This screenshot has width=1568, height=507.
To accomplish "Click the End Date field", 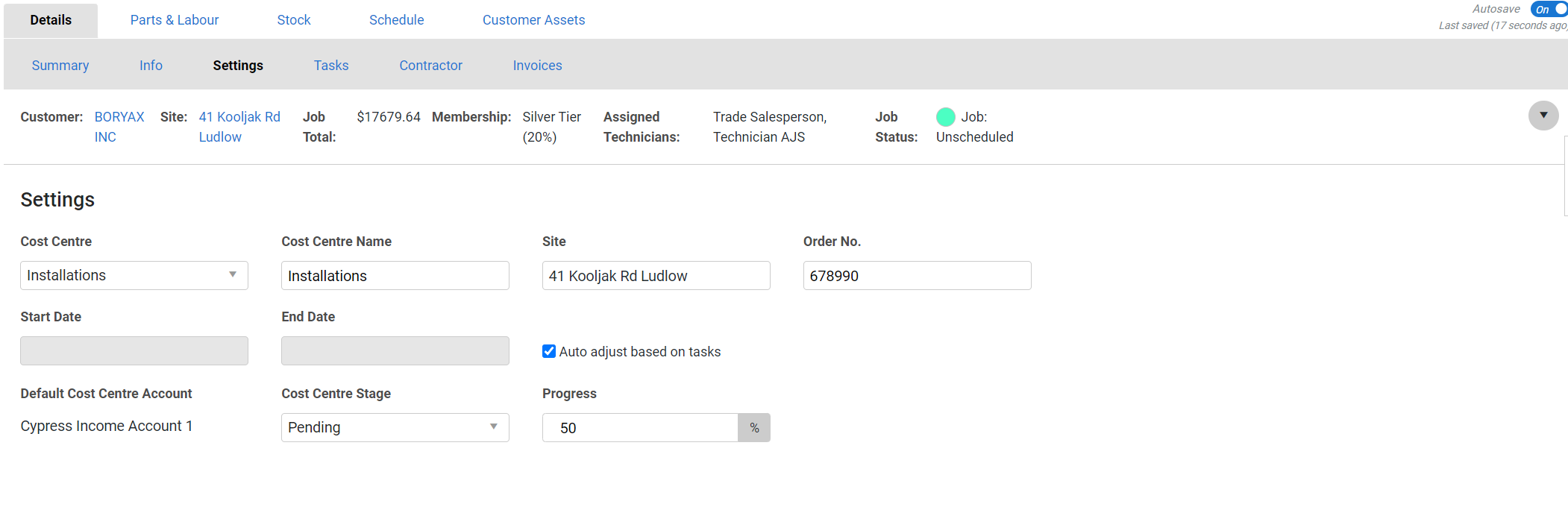I will [x=395, y=350].
